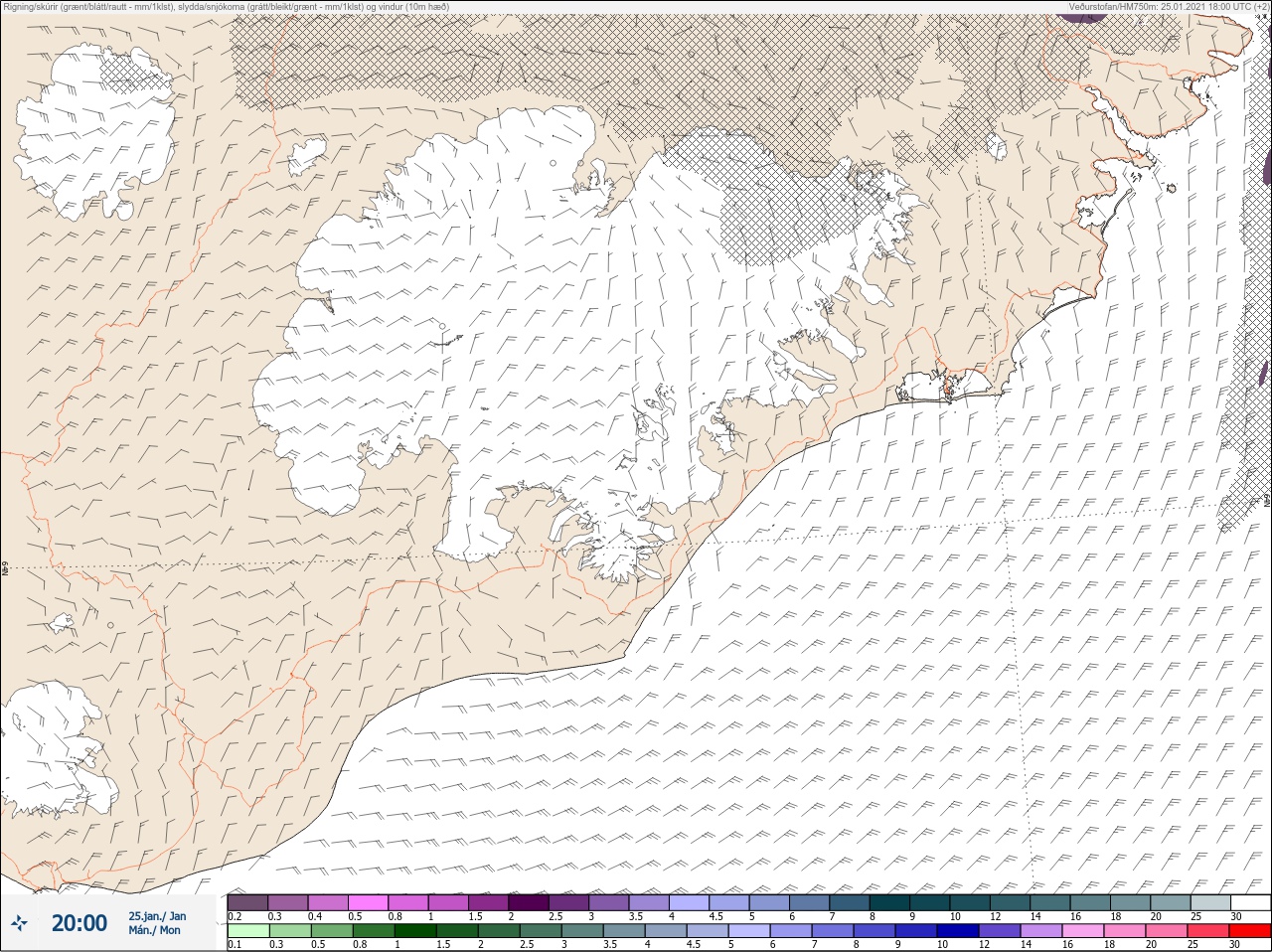Pick the bright red swatch ending the bottom legend

tap(1250, 930)
